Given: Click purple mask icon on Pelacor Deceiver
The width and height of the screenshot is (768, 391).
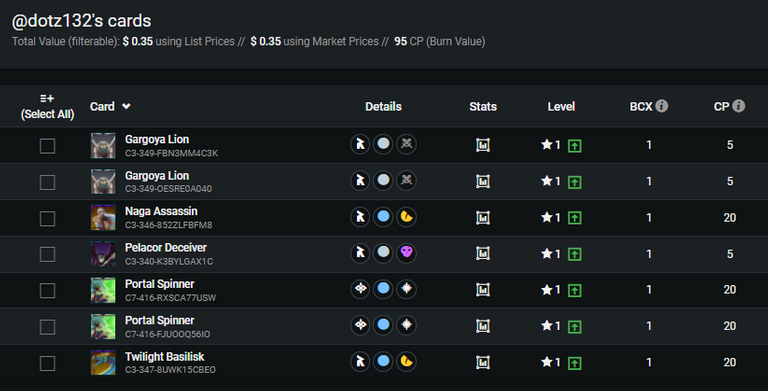Looking at the screenshot, I should [x=407, y=253].
